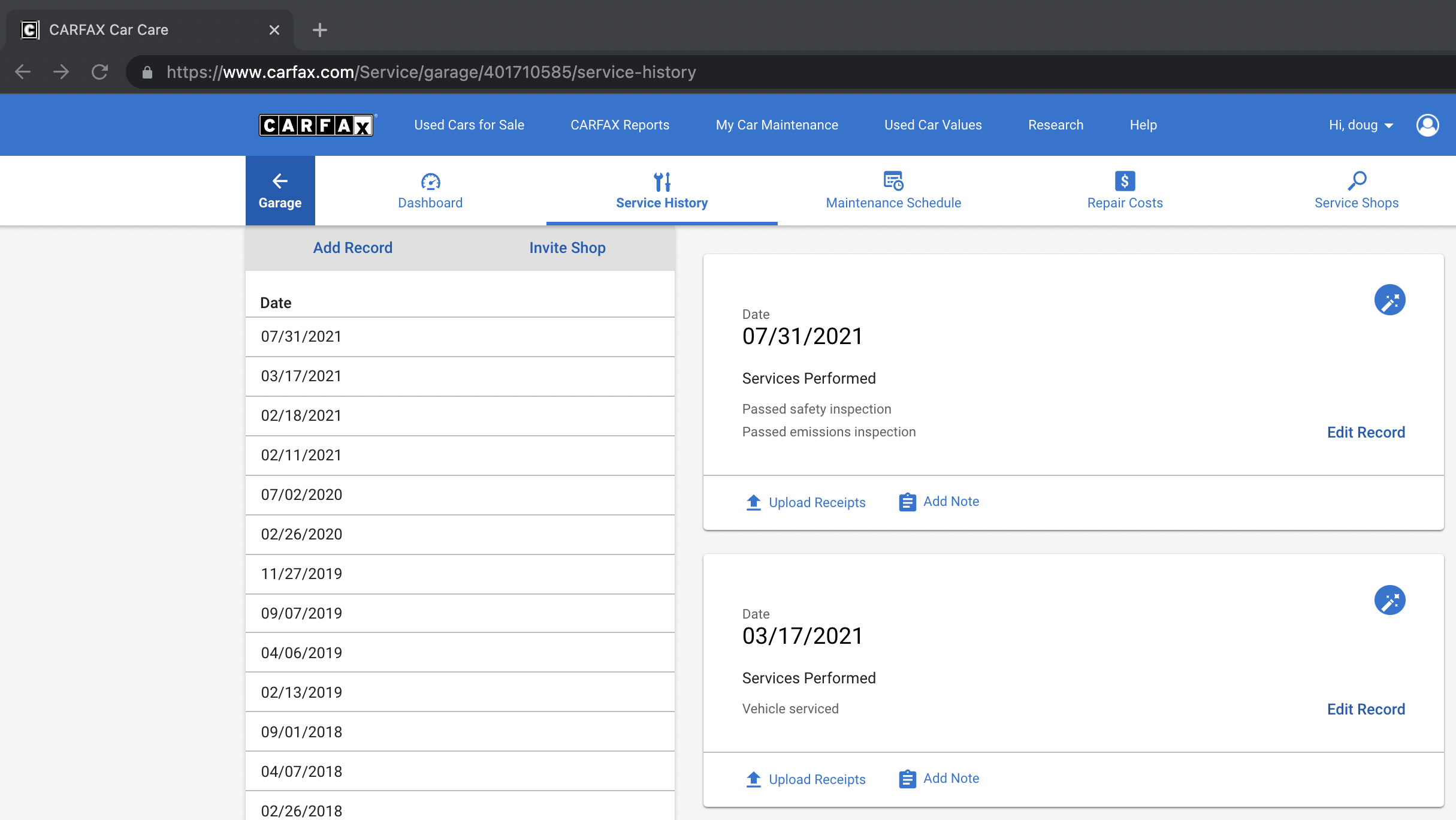The image size is (1456, 820).
Task: Open a new browser tab with plus icon
Action: coord(320,30)
